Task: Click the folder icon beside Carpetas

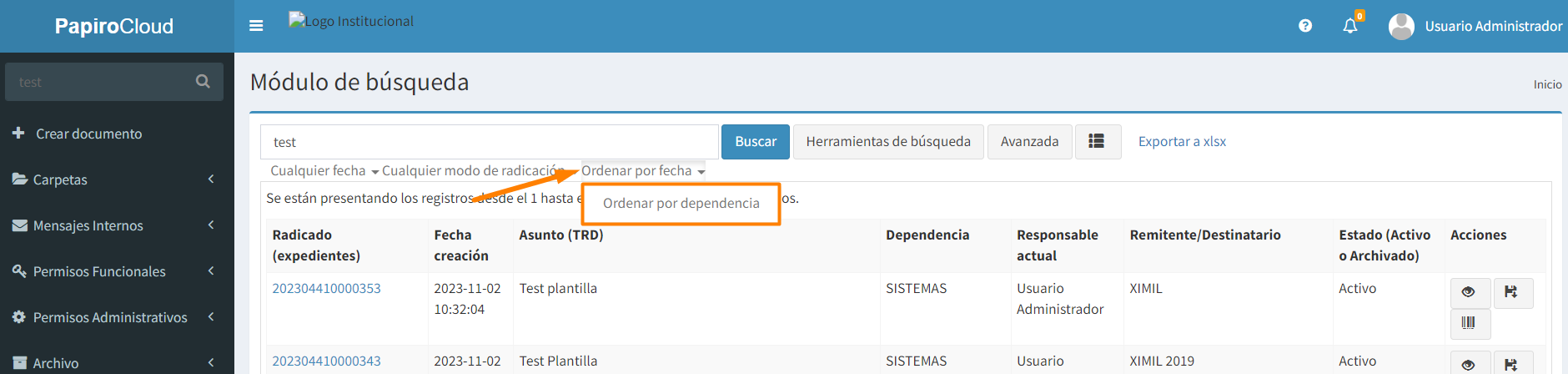Action: coord(20,179)
